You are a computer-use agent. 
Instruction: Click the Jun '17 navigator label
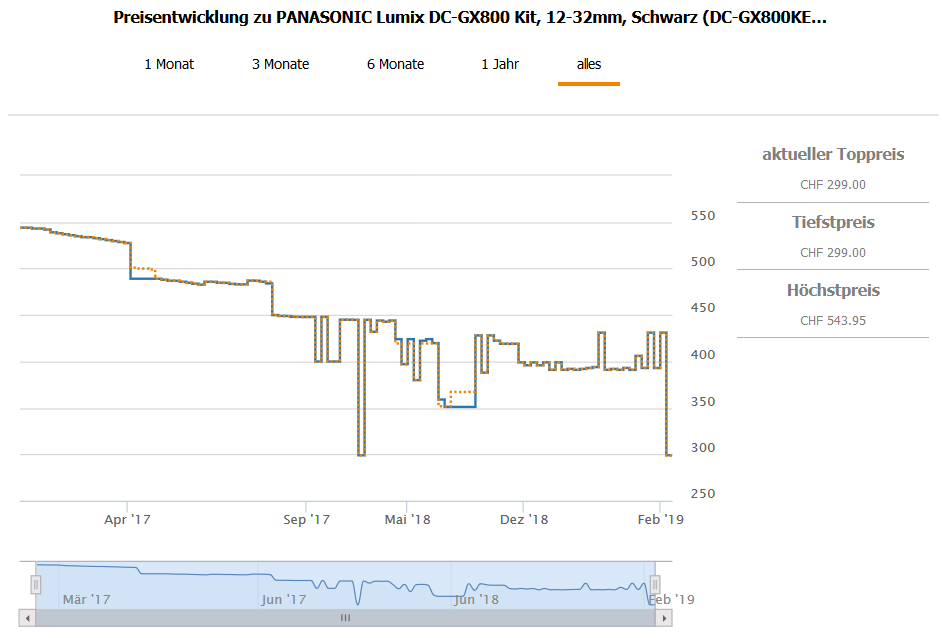(284, 600)
